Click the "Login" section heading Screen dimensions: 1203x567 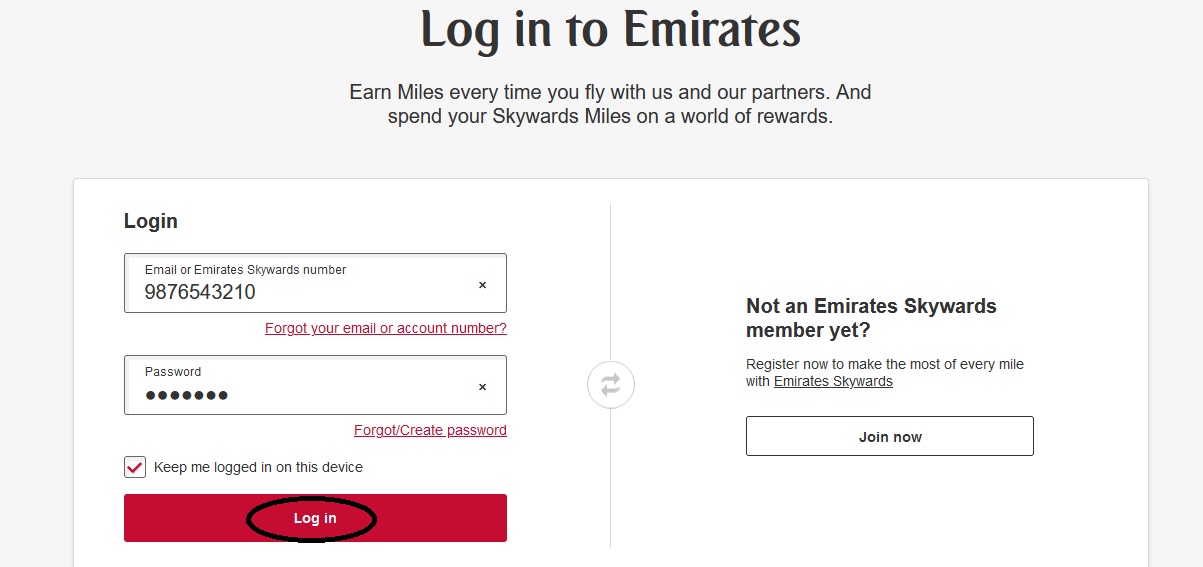(x=151, y=221)
